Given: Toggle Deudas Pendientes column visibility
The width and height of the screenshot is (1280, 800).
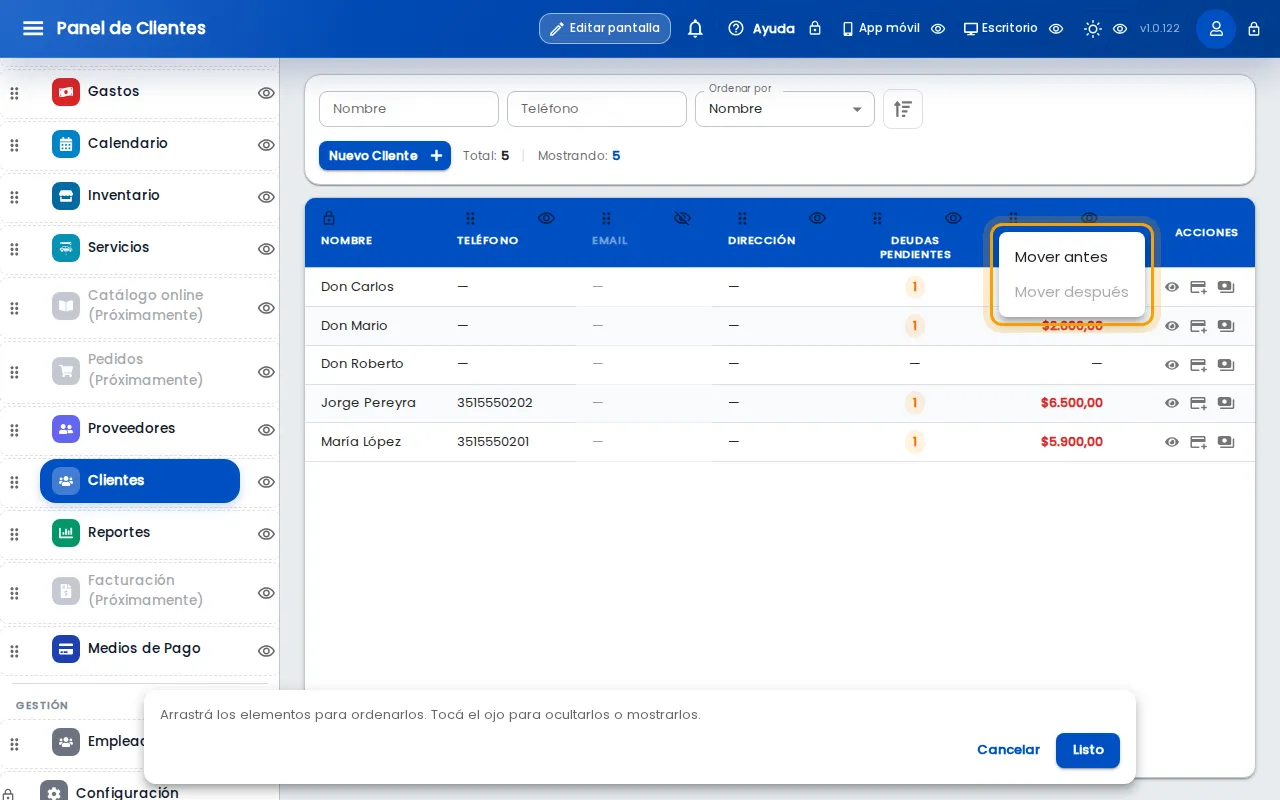Looking at the screenshot, I should point(953,218).
